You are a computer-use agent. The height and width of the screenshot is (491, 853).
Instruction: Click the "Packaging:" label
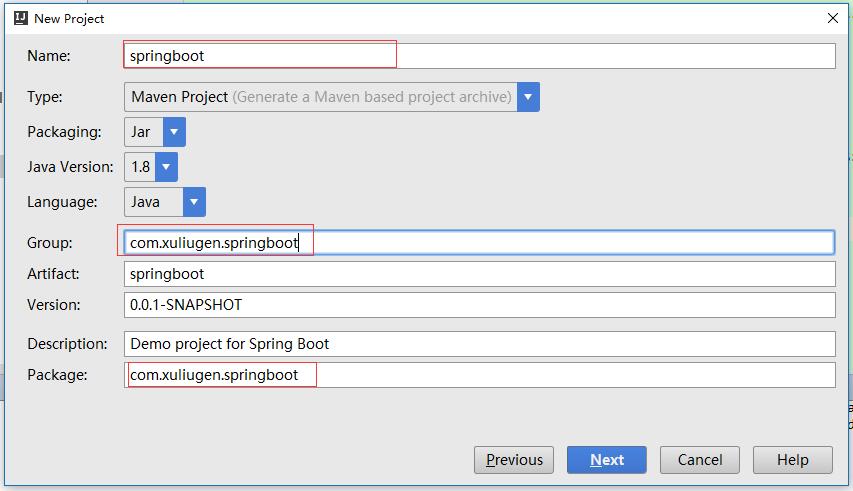(64, 132)
